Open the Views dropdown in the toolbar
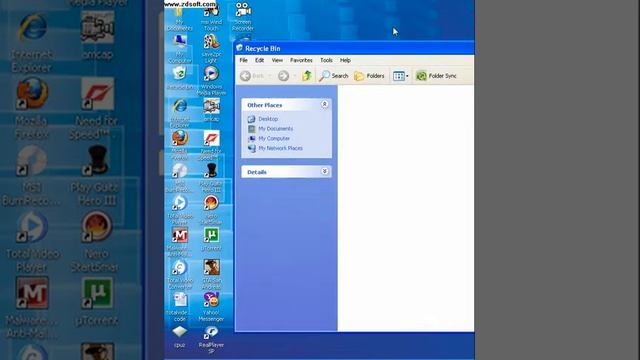The width and height of the screenshot is (640, 360). (x=400, y=76)
